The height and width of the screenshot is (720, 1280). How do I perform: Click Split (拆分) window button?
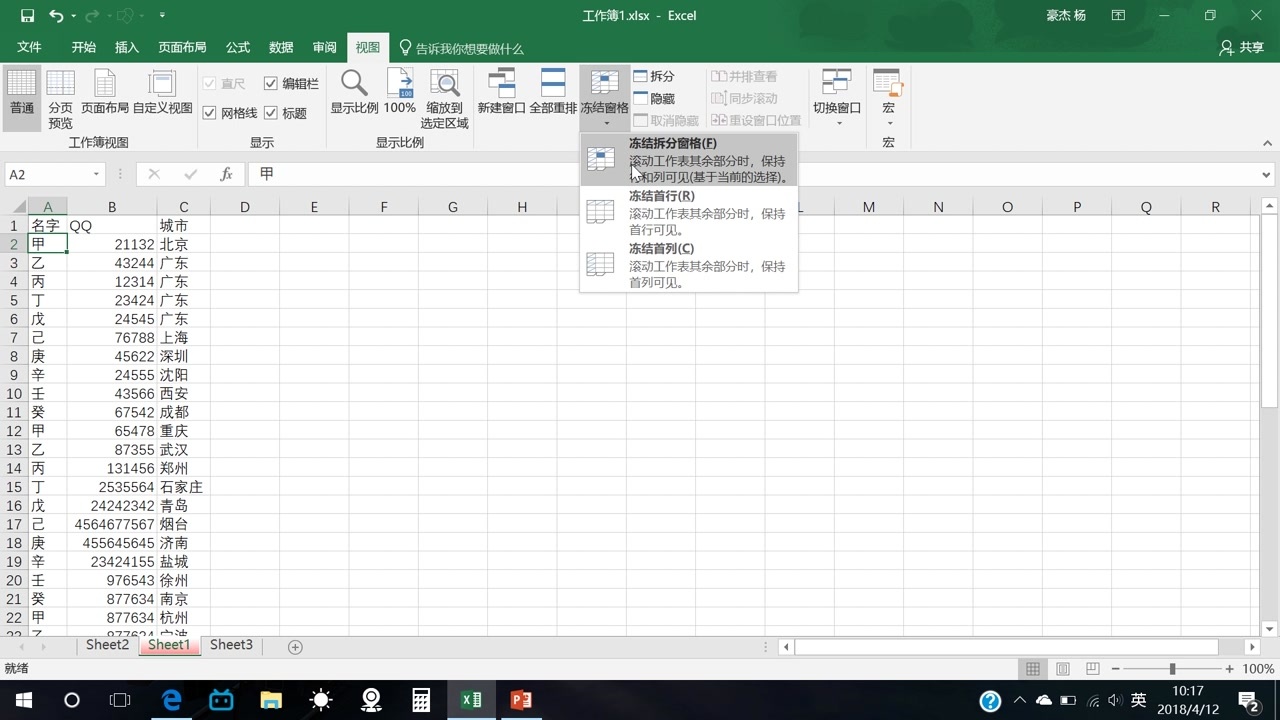654,76
